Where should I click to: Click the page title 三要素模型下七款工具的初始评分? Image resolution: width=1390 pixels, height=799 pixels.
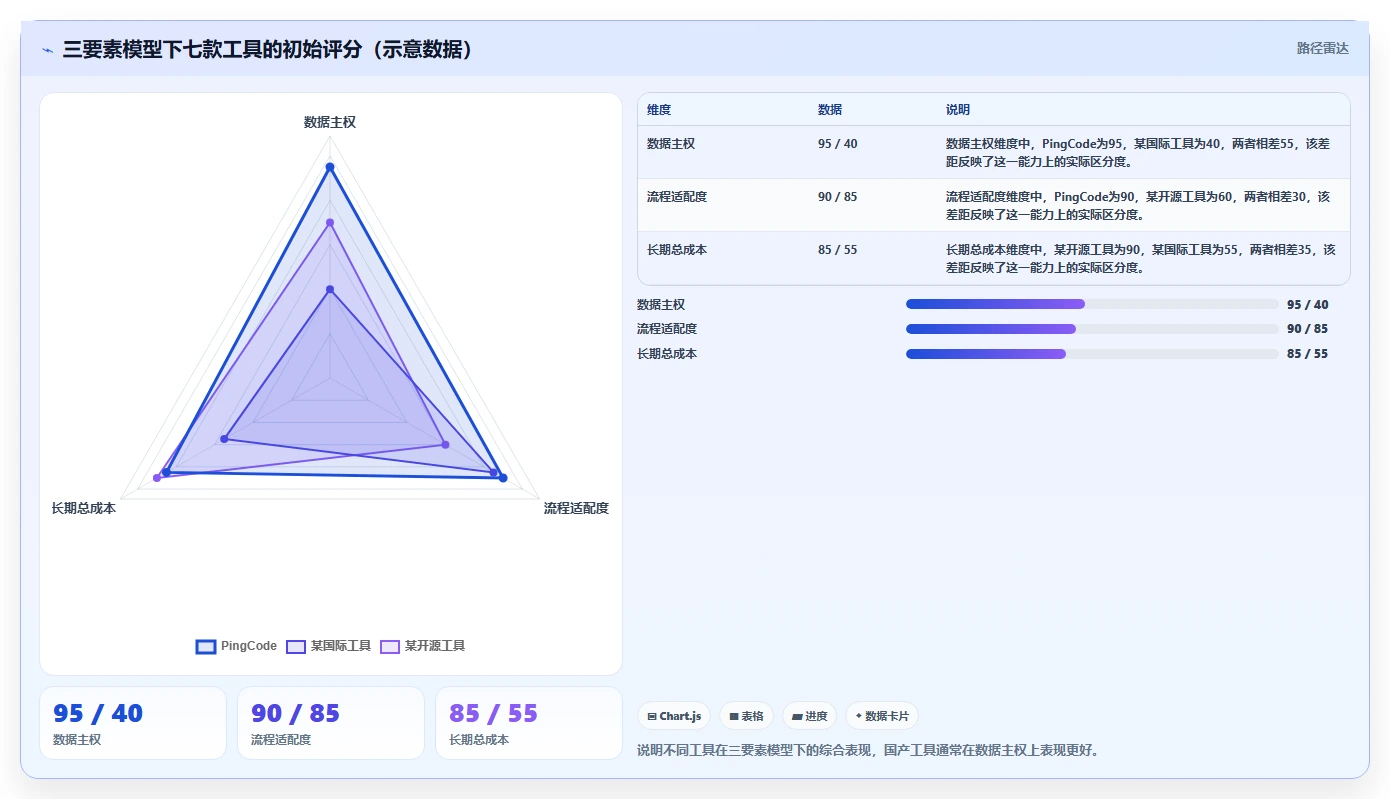[x=267, y=49]
